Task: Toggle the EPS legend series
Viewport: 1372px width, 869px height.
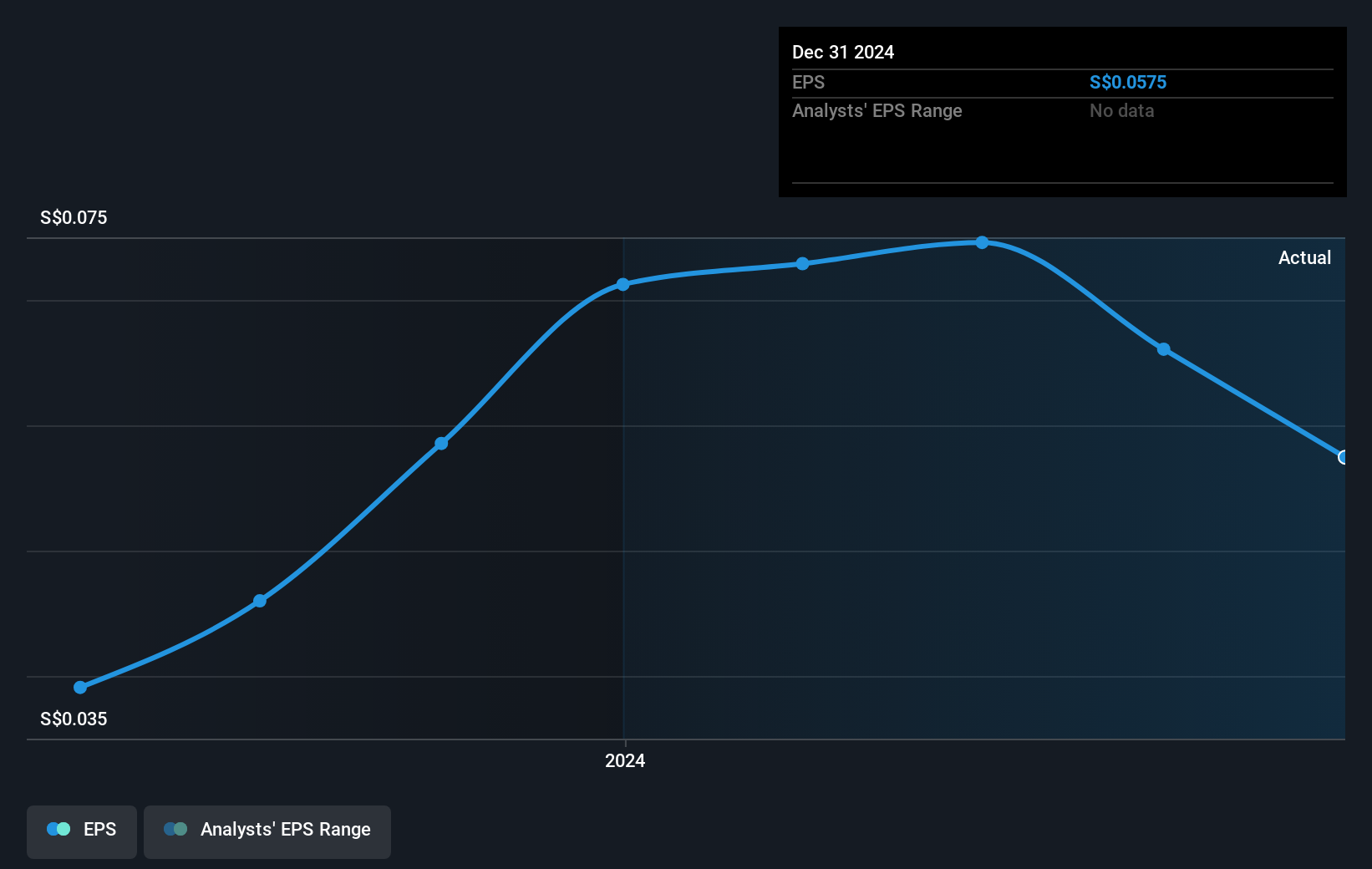Action: (x=82, y=831)
